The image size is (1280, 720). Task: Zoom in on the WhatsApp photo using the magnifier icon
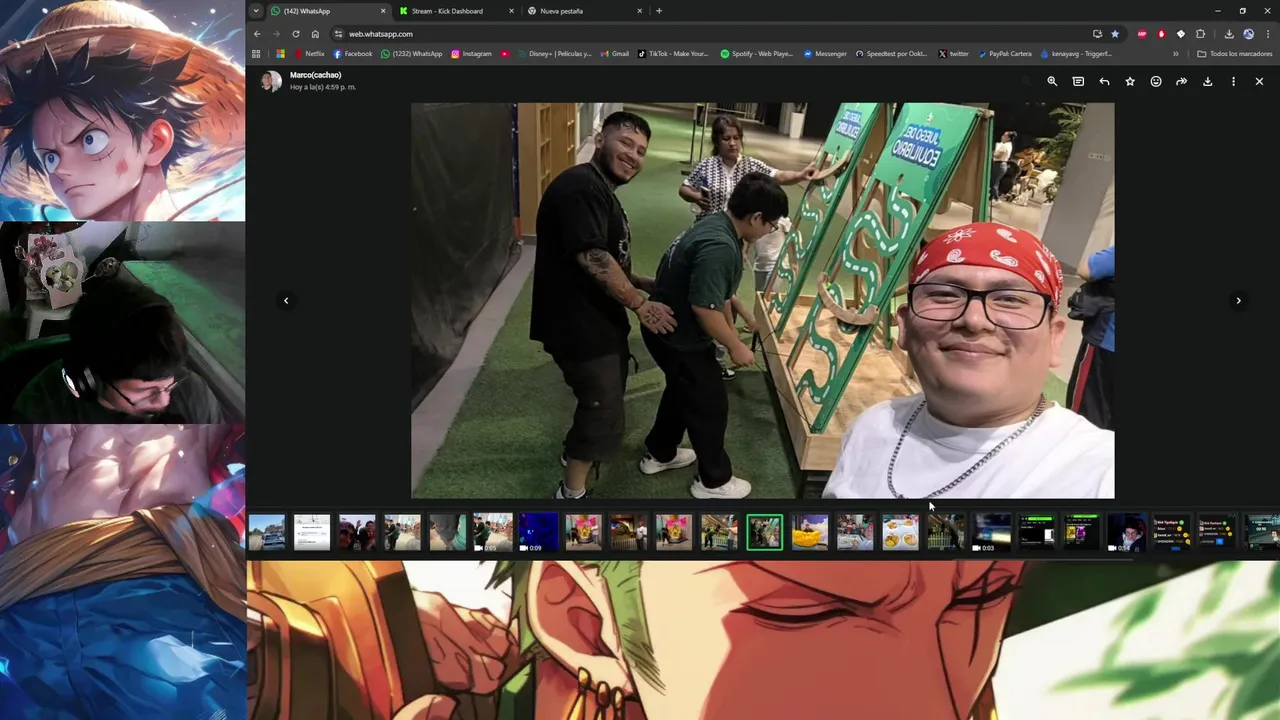(1052, 81)
